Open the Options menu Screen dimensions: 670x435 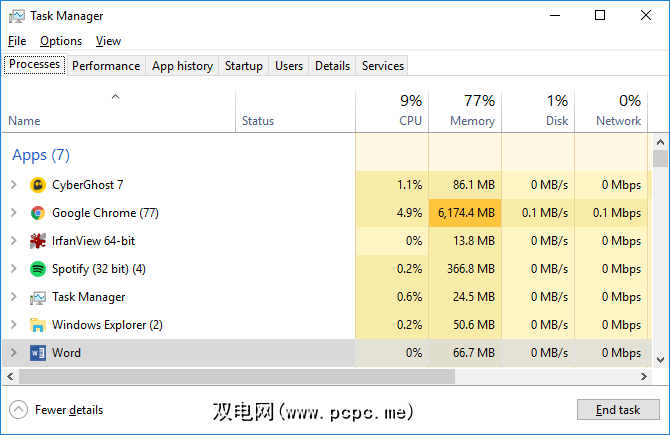coord(61,41)
